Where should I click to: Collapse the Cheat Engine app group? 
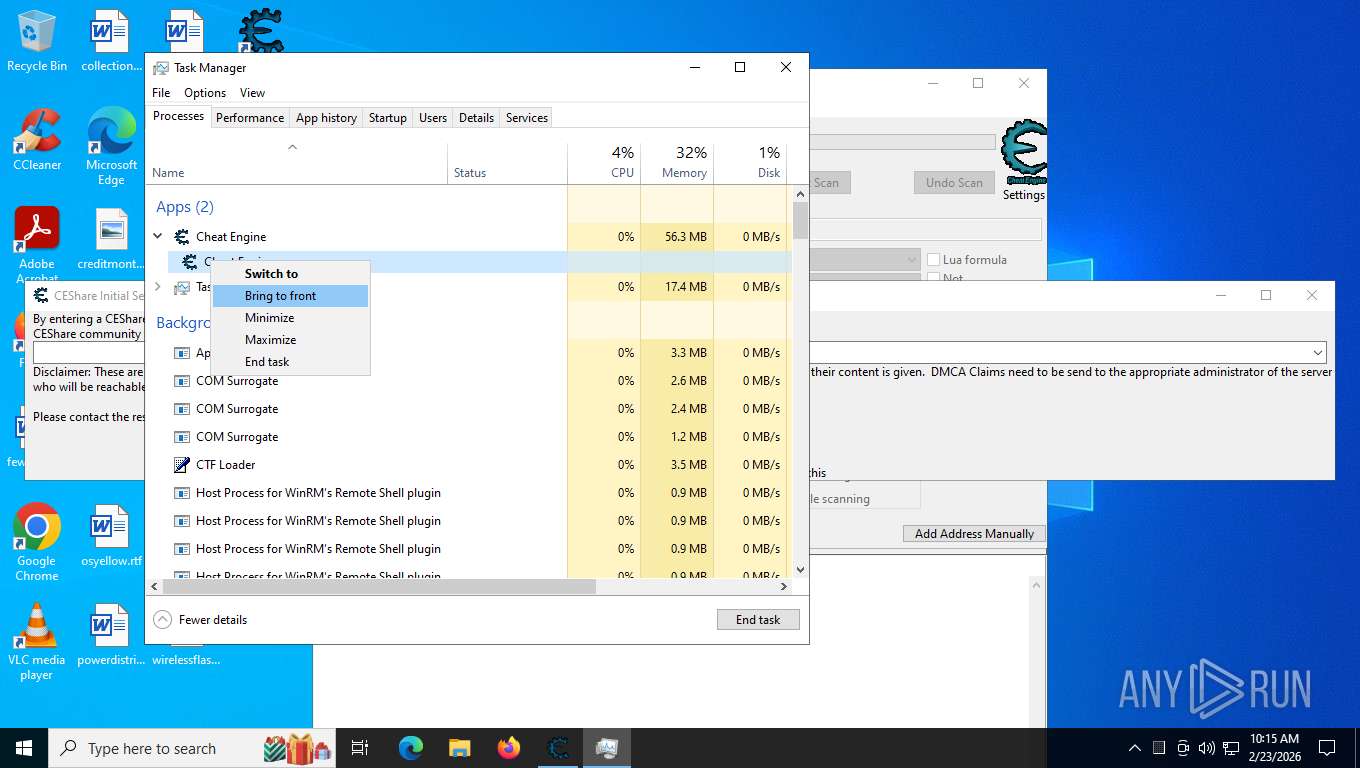pyautogui.click(x=158, y=237)
